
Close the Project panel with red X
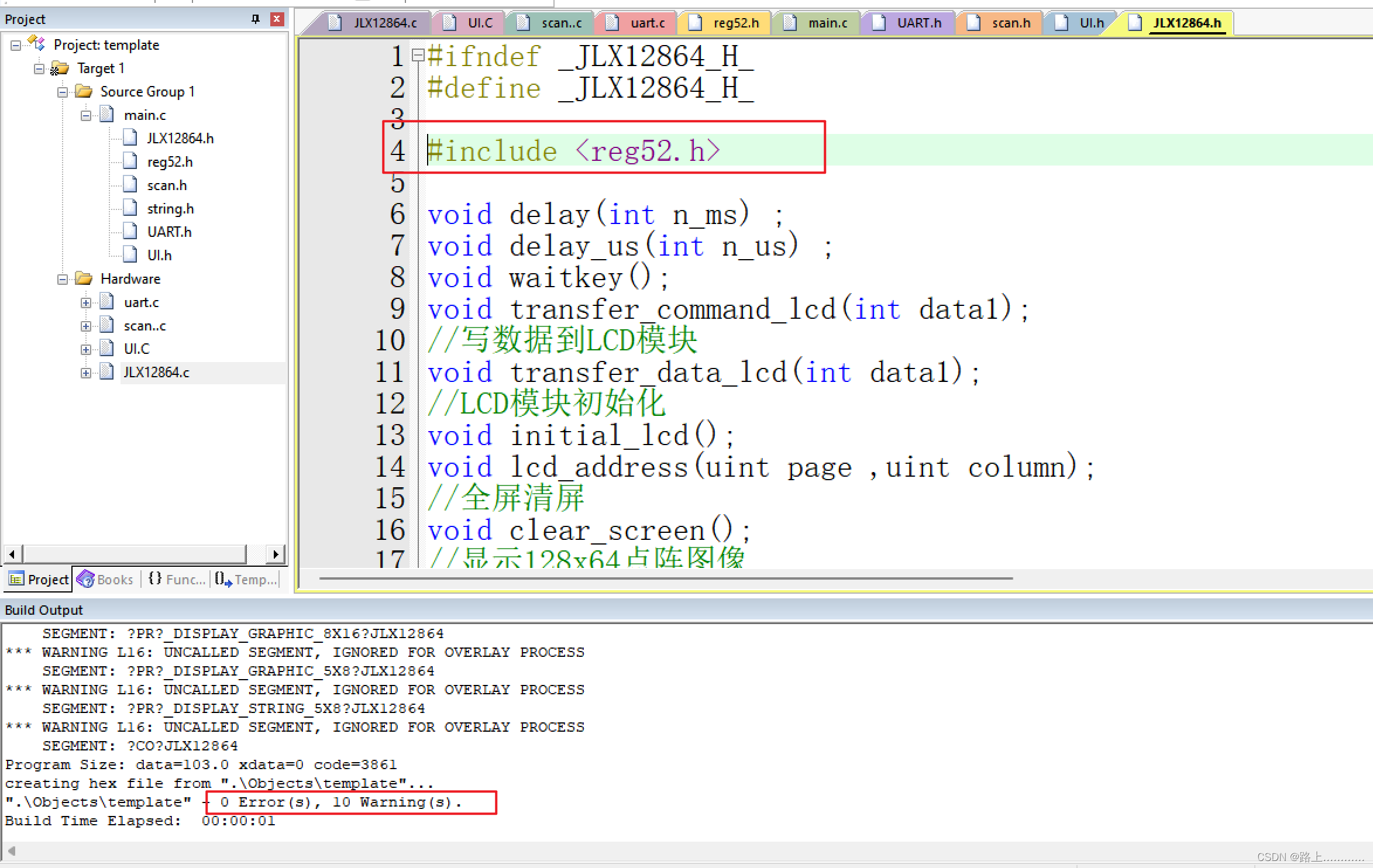277,19
